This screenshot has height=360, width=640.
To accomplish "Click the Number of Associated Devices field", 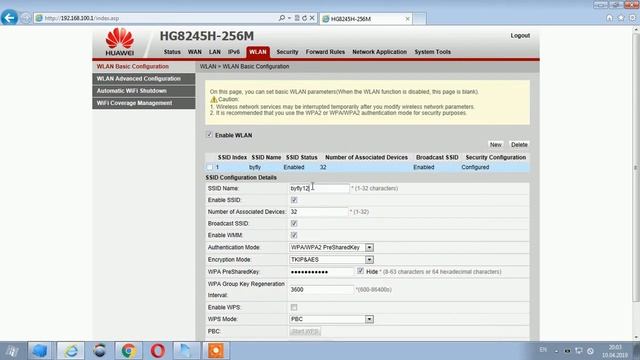I will (318, 212).
